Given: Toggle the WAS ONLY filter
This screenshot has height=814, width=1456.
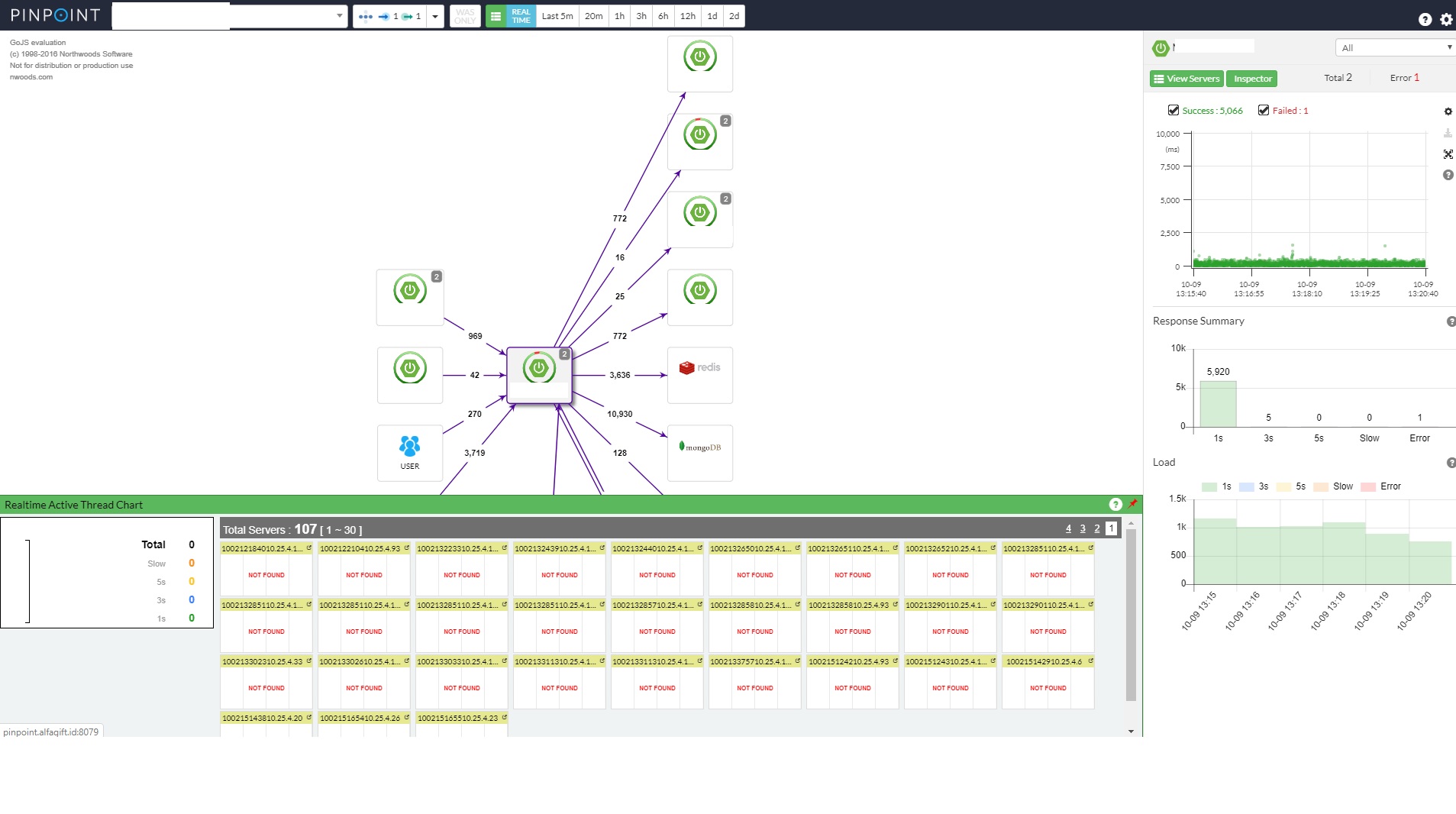Looking at the screenshot, I should pos(465,16).
